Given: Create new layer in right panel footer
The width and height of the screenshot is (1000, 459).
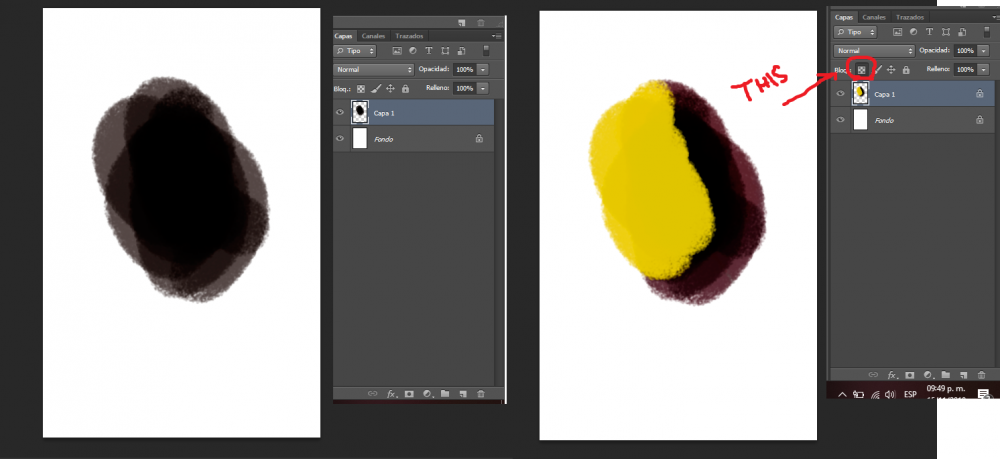Looking at the screenshot, I should tap(964, 375).
